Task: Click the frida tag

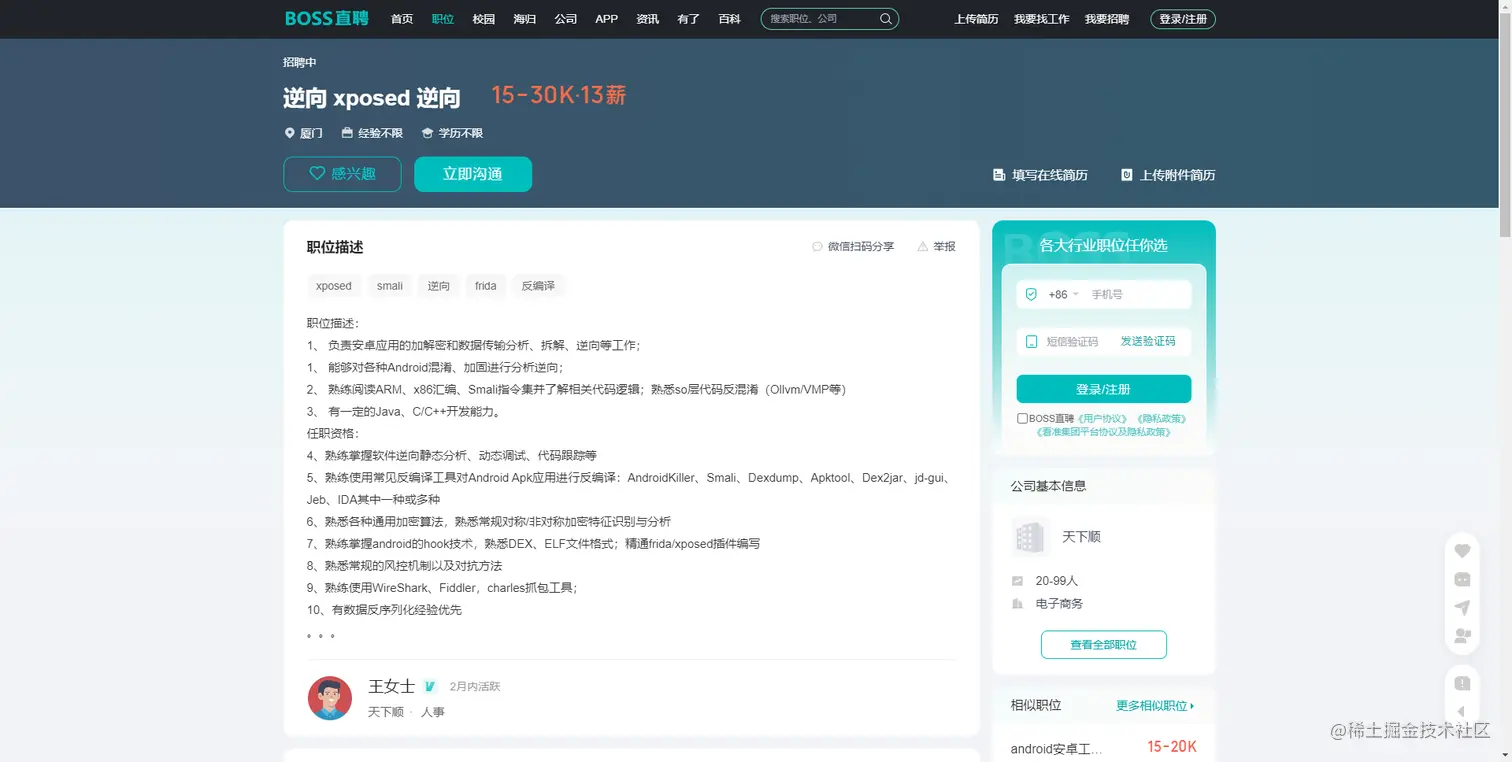Action: (x=486, y=286)
